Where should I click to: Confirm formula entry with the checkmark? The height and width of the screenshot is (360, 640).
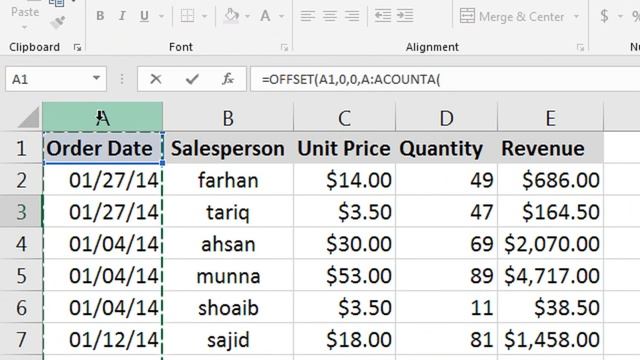click(x=192, y=79)
